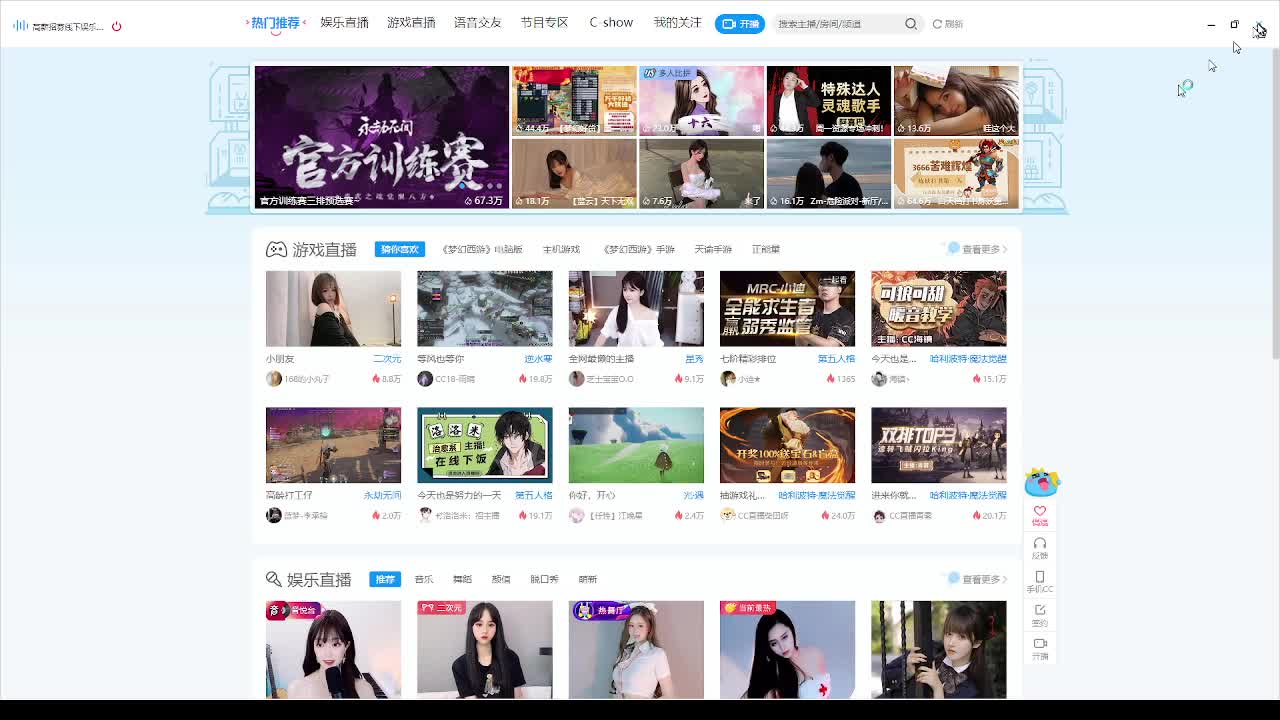
Task: Open the C show tab
Action: tap(611, 22)
